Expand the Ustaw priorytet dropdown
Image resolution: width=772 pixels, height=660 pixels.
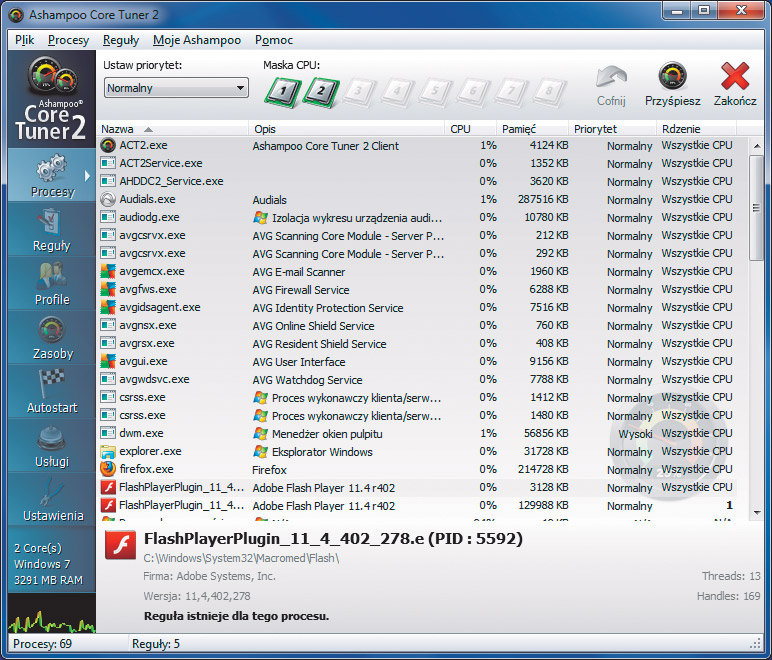[175, 88]
